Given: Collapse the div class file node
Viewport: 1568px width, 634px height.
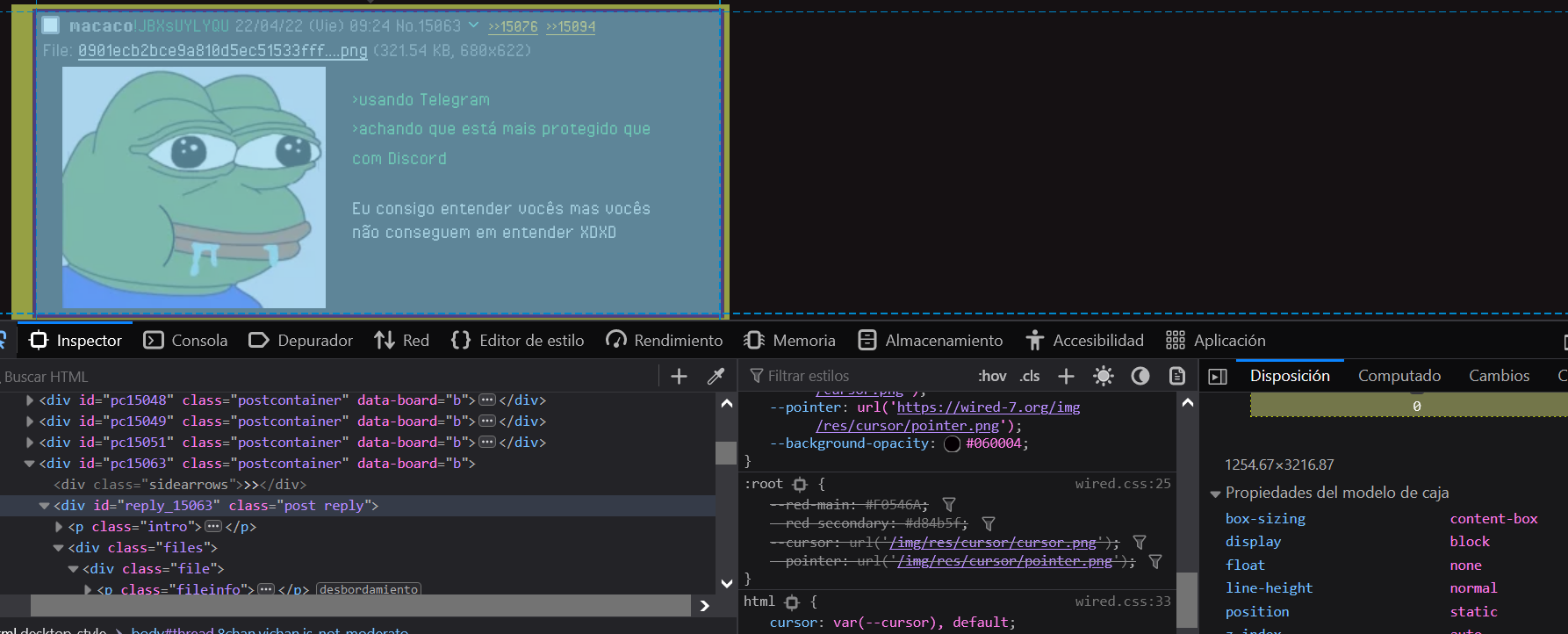Looking at the screenshot, I should tap(74, 569).
